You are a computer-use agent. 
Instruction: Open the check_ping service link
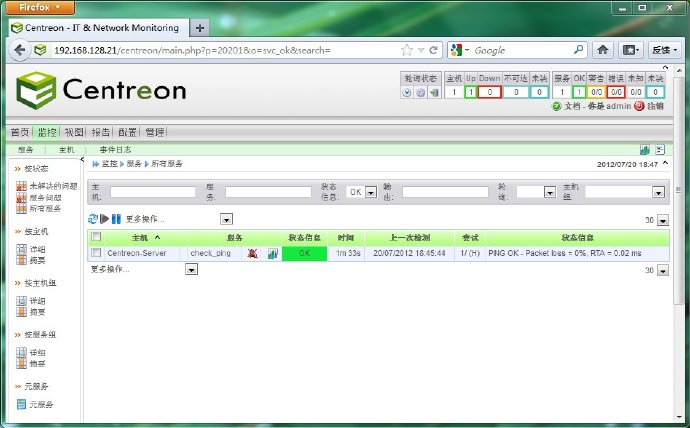210,253
